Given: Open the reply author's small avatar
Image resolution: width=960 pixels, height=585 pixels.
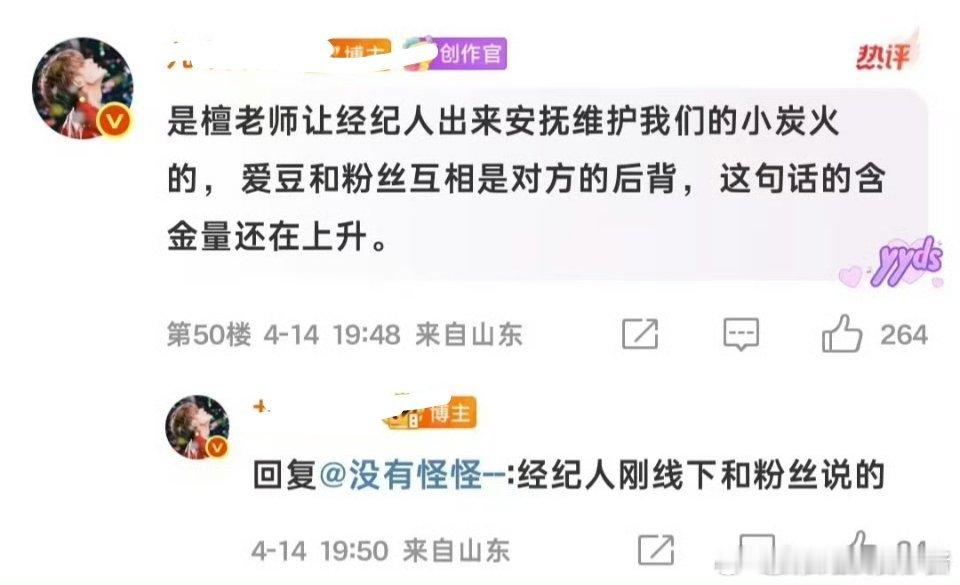Looking at the screenshot, I should (197, 427).
